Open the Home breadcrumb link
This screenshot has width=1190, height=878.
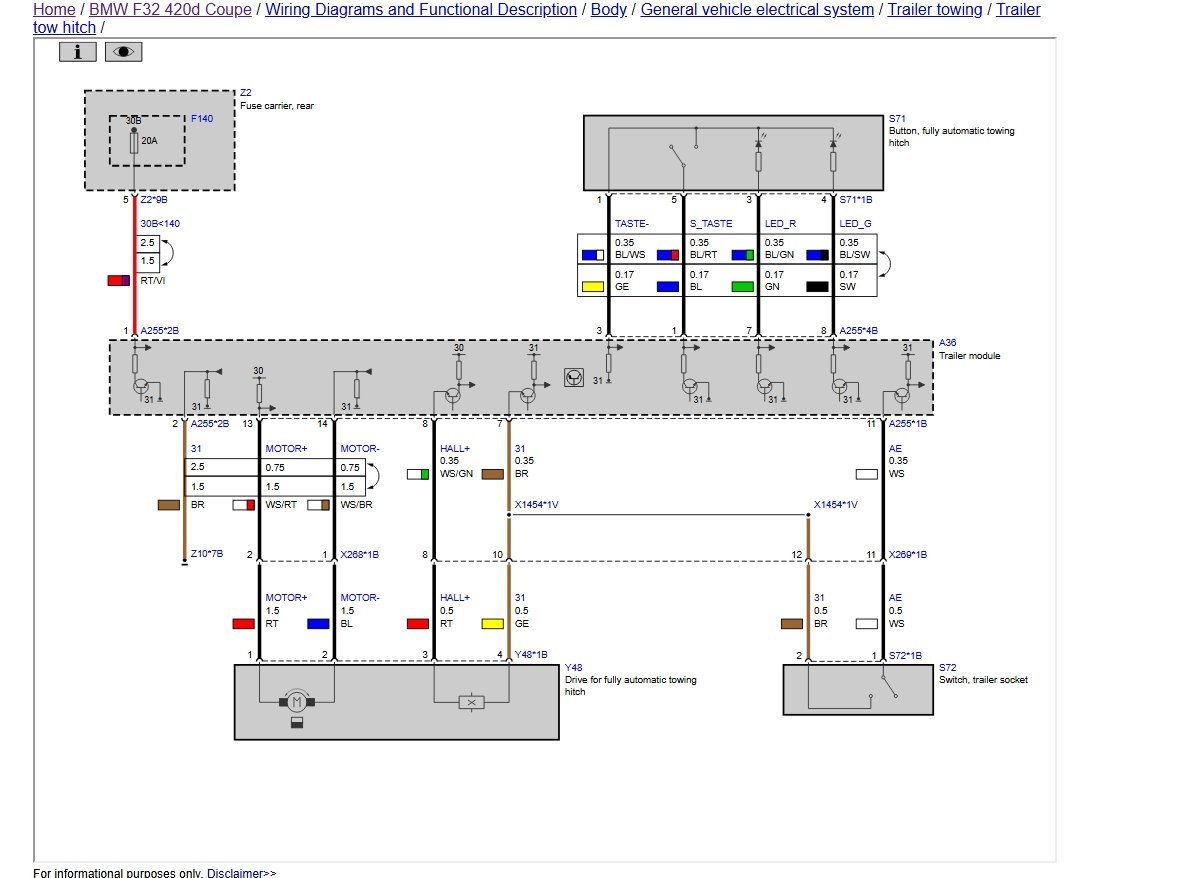click(x=54, y=10)
